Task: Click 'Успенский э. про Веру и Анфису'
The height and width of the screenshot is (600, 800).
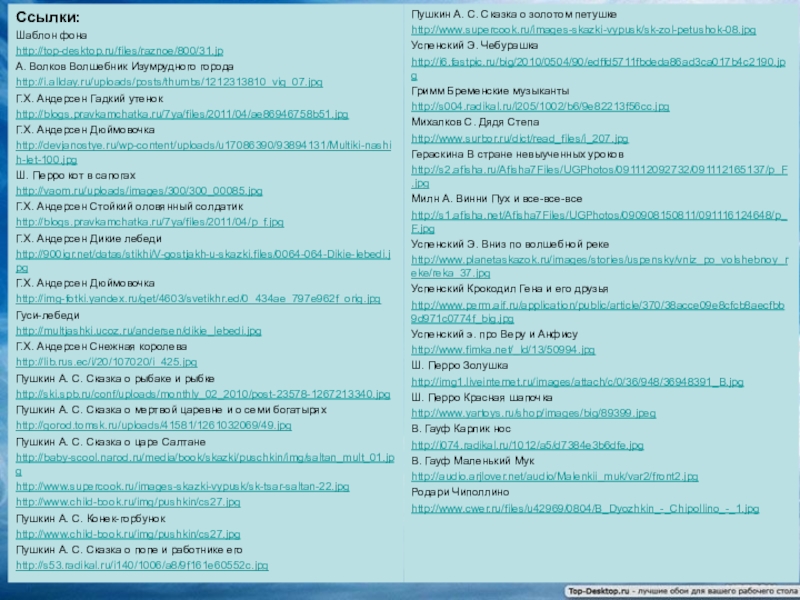Action: click(x=494, y=335)
